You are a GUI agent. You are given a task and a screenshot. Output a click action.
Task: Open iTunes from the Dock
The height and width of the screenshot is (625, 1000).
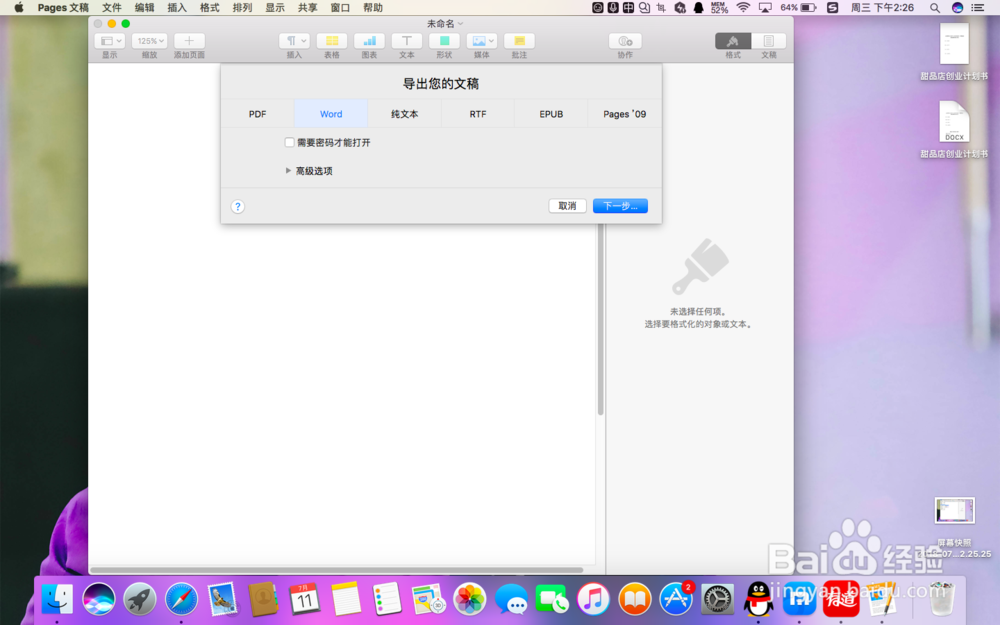(x=593, y=599)
